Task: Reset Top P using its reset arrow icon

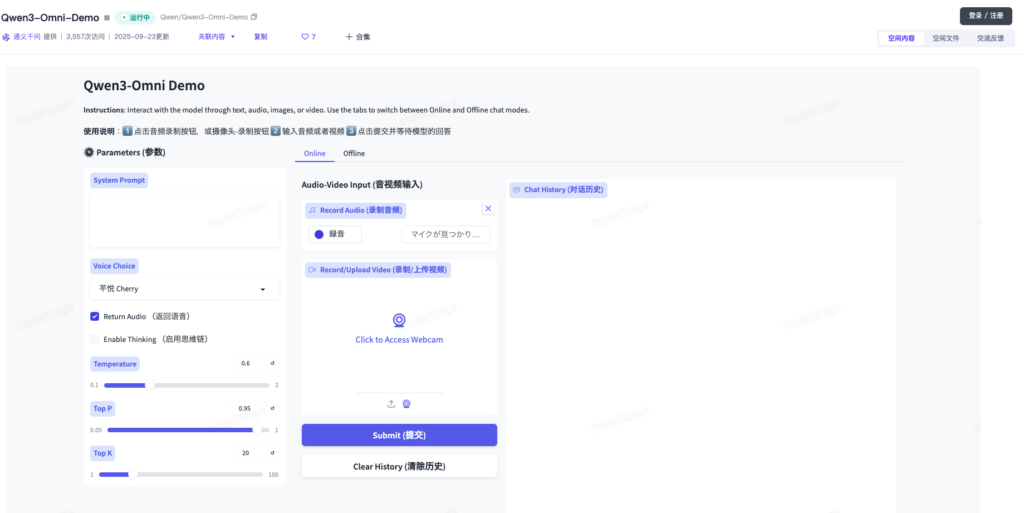Action: [272, 408]
